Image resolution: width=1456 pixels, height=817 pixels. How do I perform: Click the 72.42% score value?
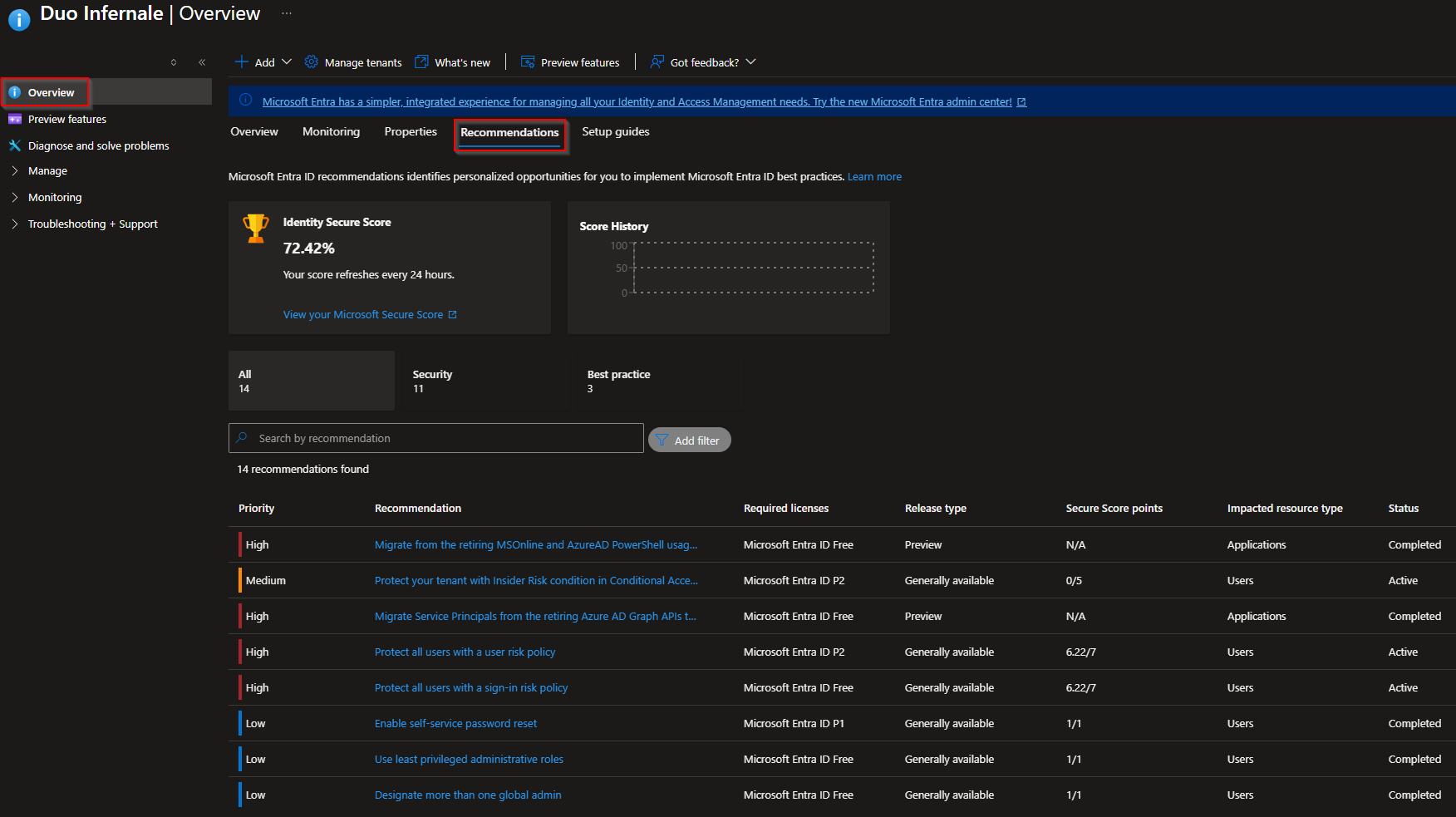pos(309,248)
